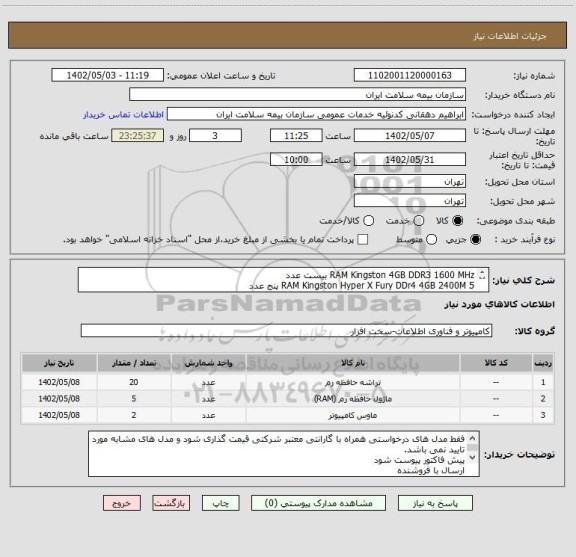Screen dimensions: 576x557
Task: Click quantity cell 20 in first row
Action: (x=134, y=382)
